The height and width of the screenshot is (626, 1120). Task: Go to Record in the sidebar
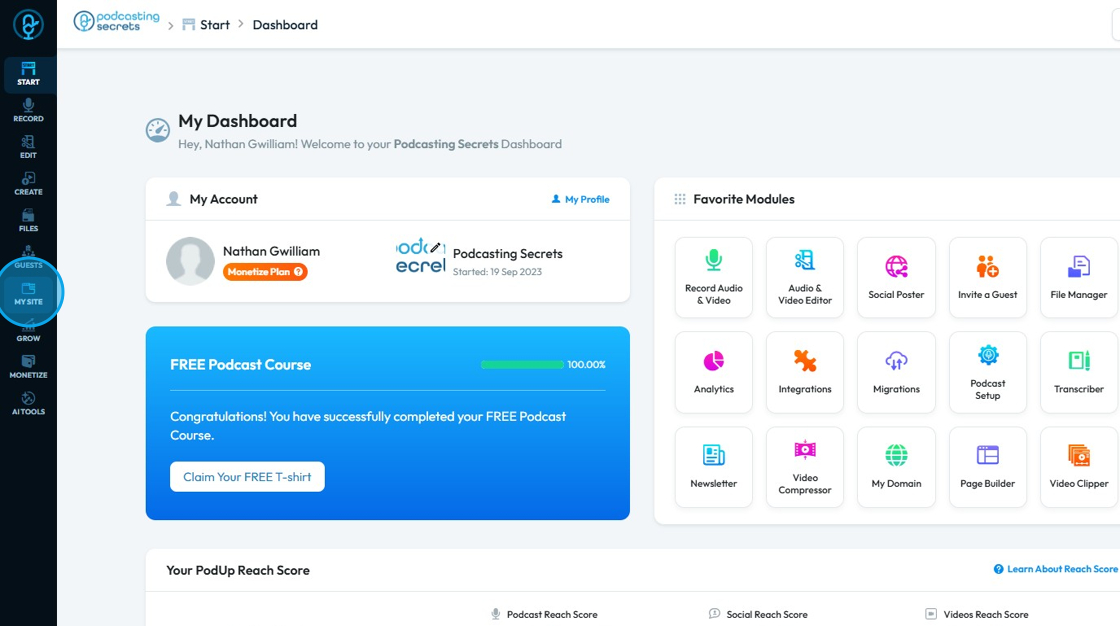point(29,111)
